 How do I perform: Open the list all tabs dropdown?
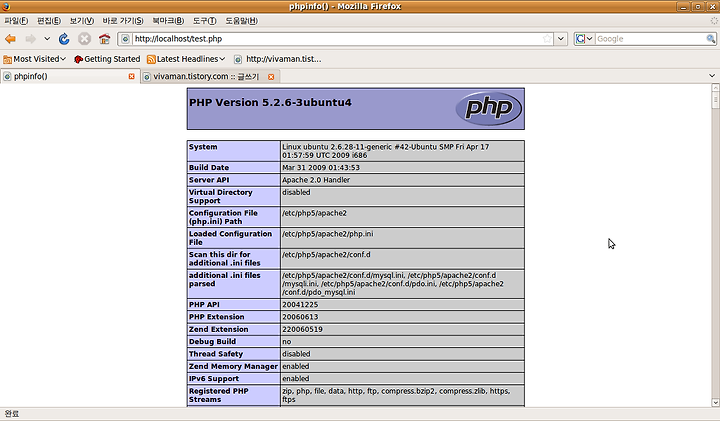[x=712, y=76]
